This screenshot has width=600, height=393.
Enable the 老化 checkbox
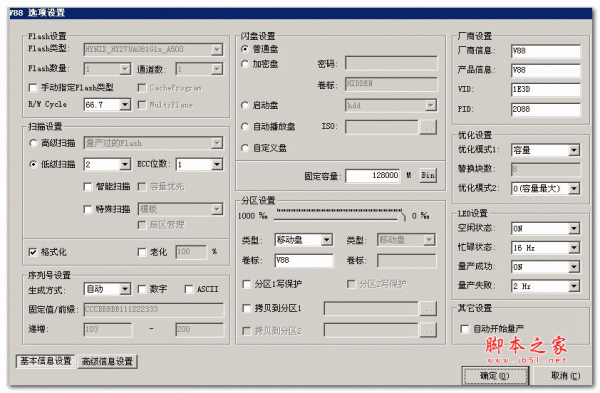pos(142,252)
